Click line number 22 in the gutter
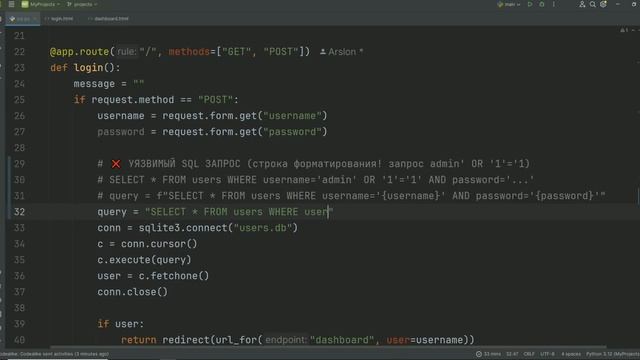The width and height of the screenshot is (640, 360). coord(19,52)
